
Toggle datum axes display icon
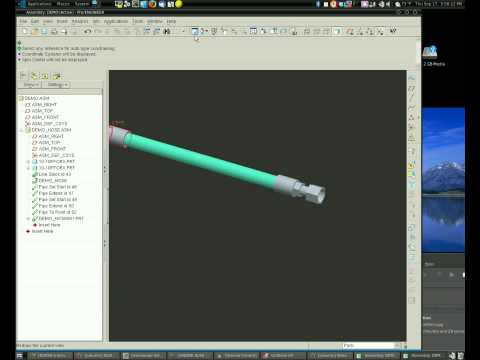(360, 31)
